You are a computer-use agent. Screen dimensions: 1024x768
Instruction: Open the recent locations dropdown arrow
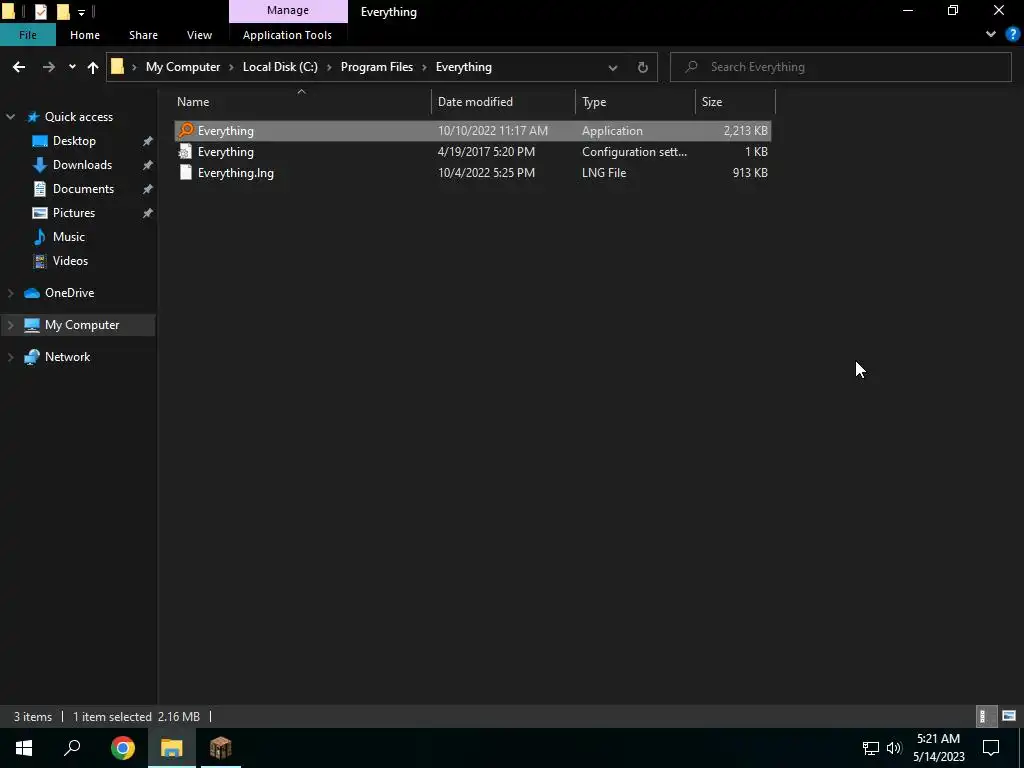(72, 67)
